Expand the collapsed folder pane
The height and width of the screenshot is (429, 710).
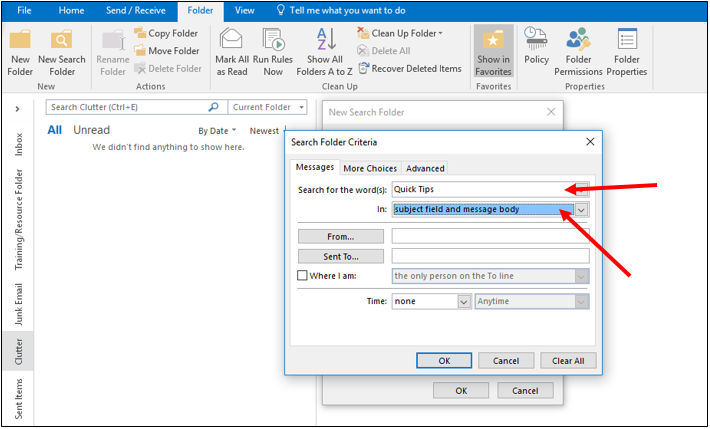coord(17,109)
